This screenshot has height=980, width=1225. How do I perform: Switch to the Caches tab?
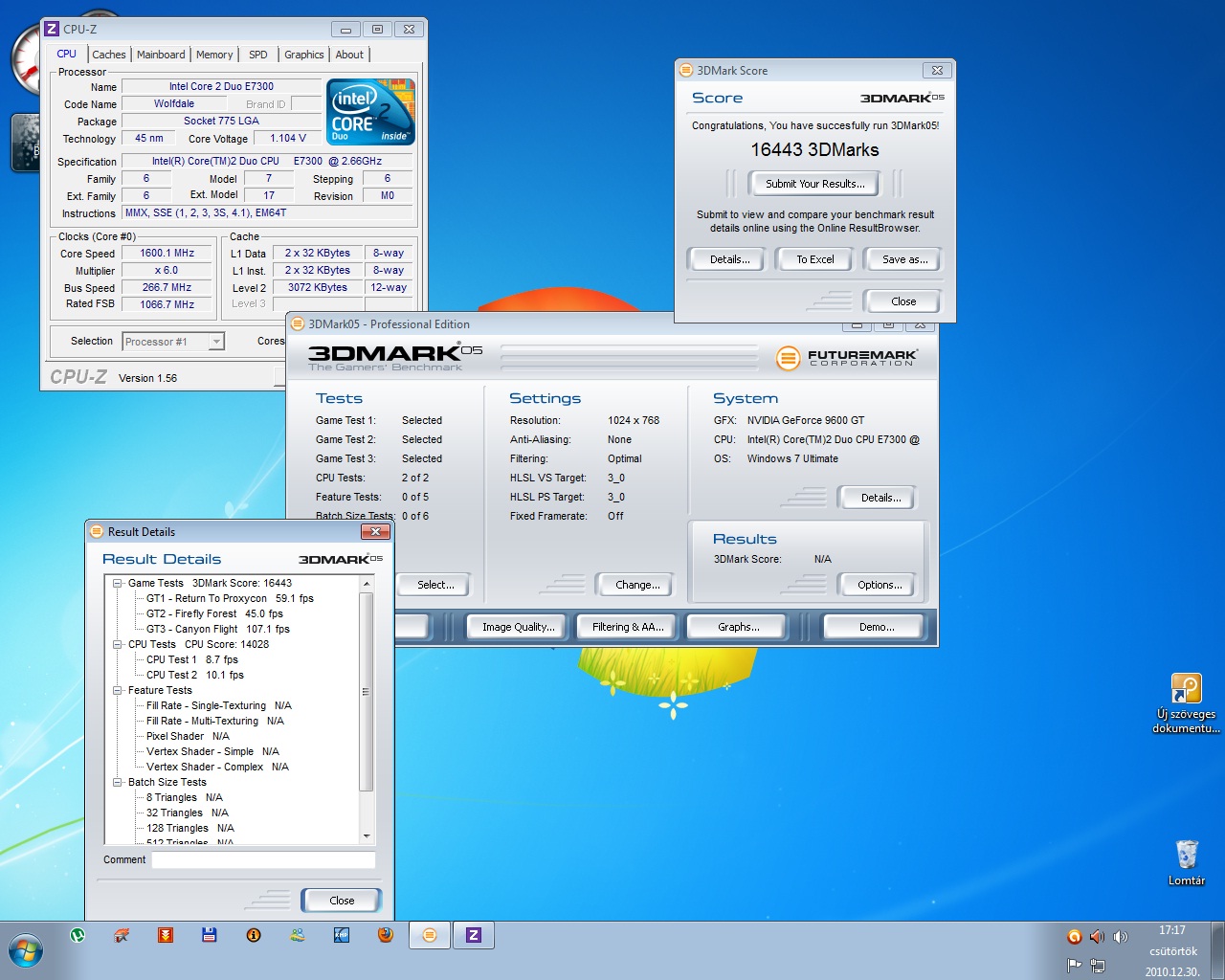click(x=108, y=55)
